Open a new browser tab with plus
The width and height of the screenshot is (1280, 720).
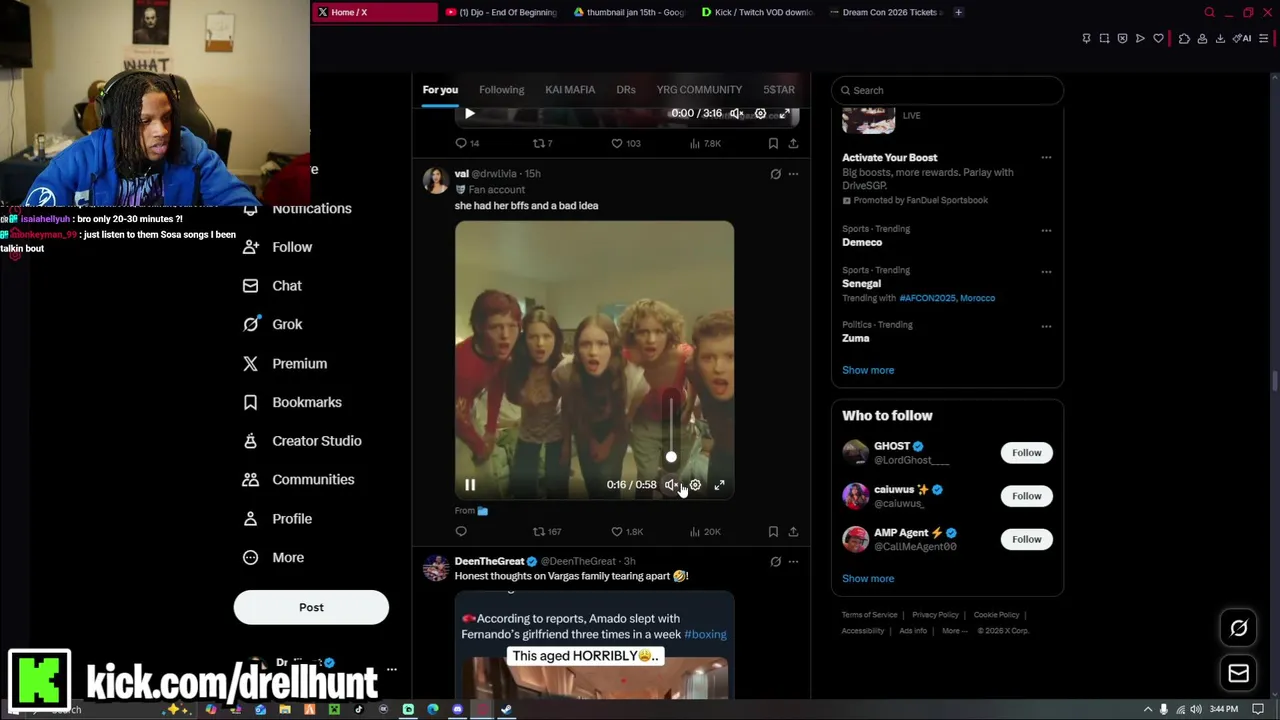(958, 12)
